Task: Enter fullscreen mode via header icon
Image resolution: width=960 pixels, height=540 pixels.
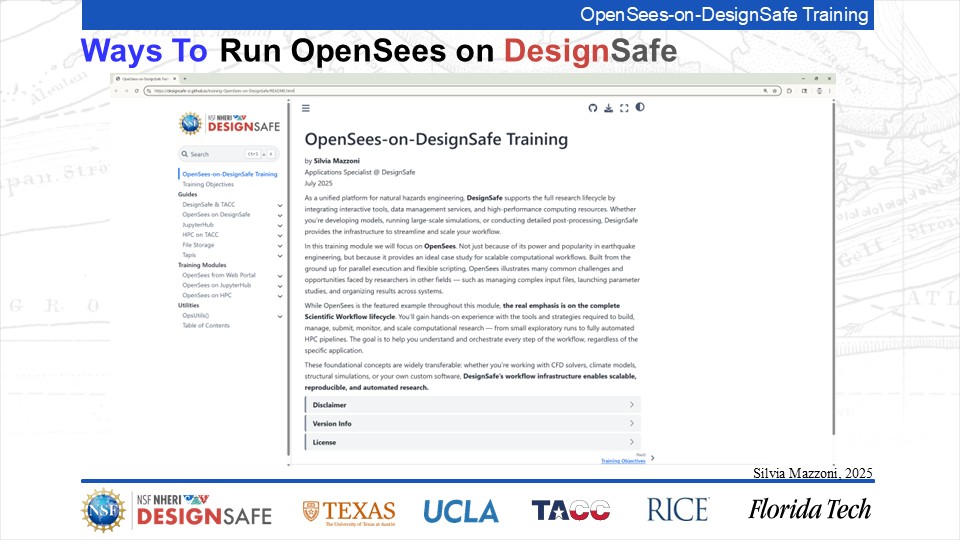Action: pyautogui.click(x=624, y=108)
